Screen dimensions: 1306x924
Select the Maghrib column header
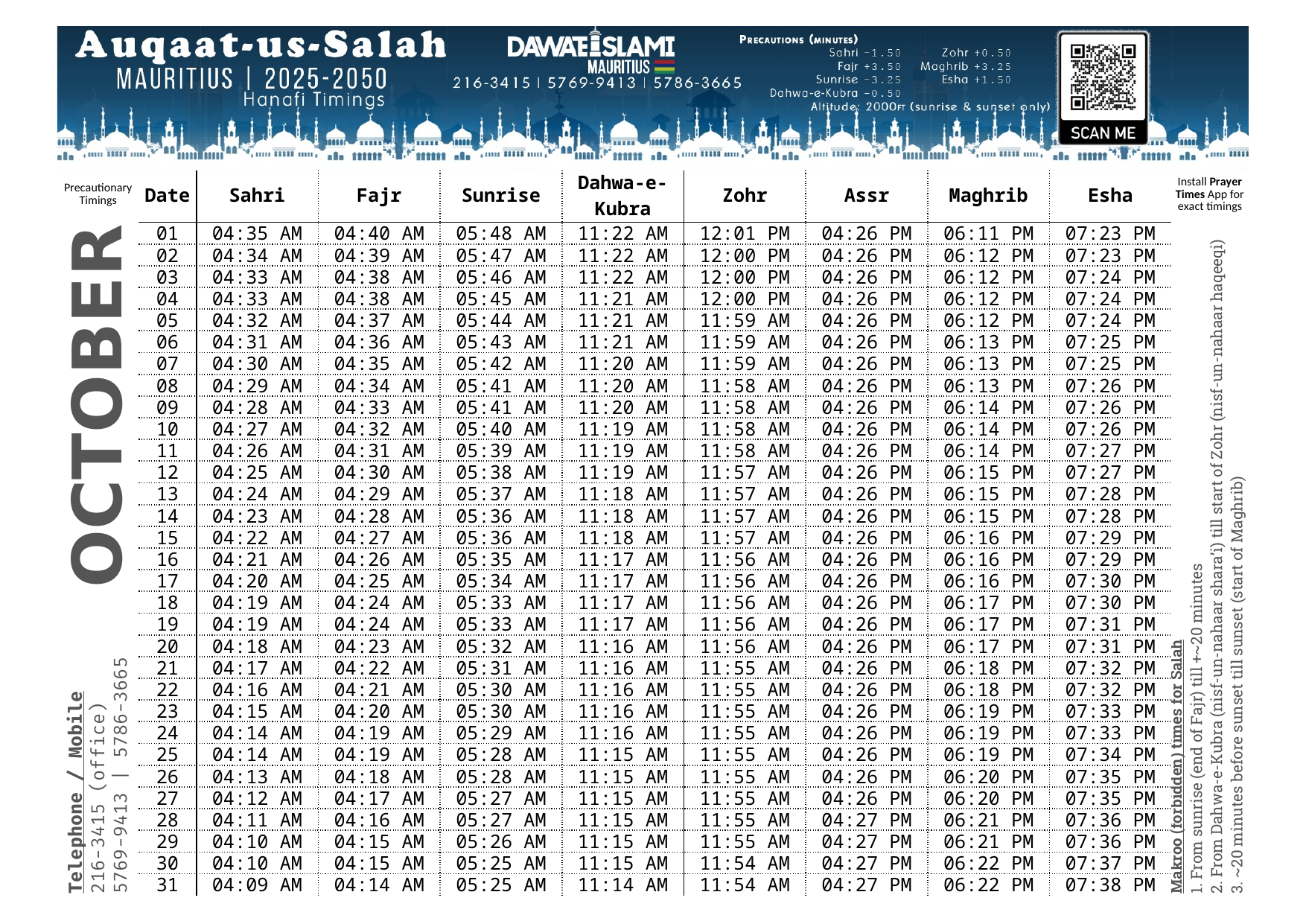[988, 196]
